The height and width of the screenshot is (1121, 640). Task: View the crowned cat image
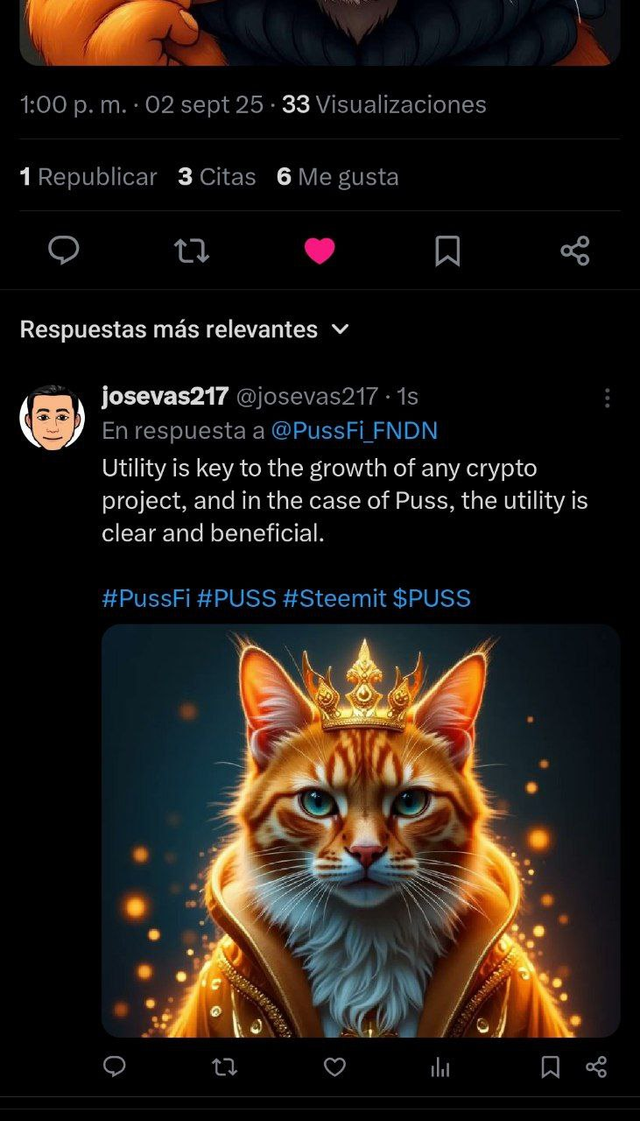pos(361,830)
